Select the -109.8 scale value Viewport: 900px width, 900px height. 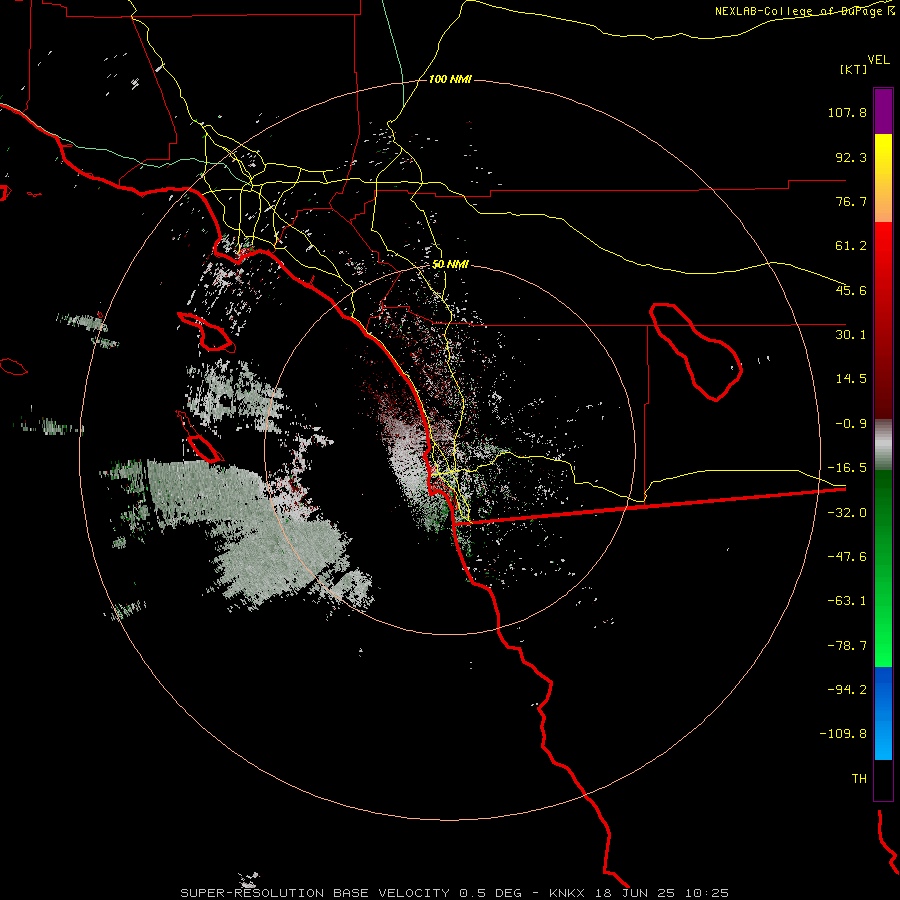(x=843, y=734)
